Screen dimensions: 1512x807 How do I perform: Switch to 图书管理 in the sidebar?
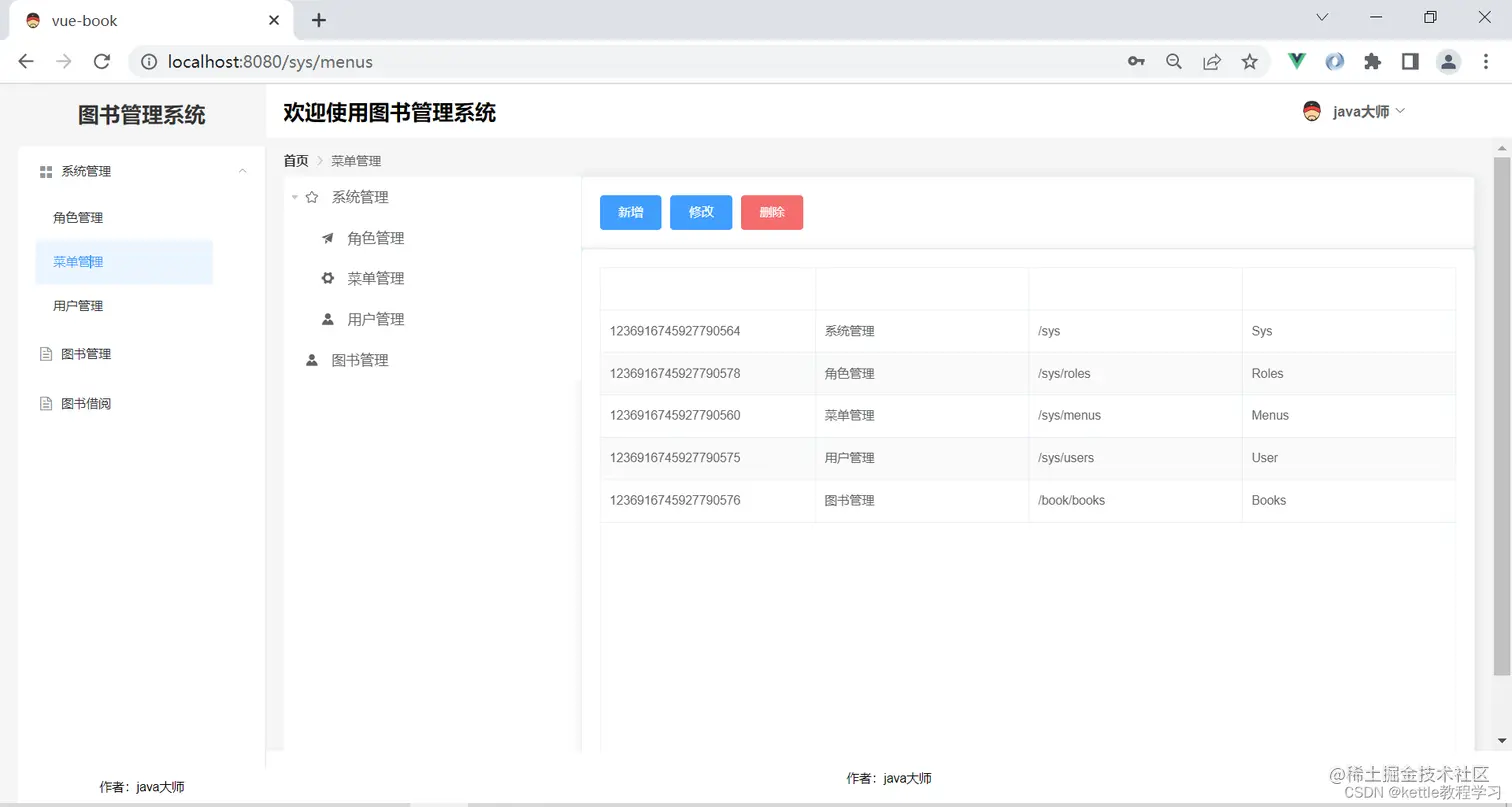(x=84, y=353)
